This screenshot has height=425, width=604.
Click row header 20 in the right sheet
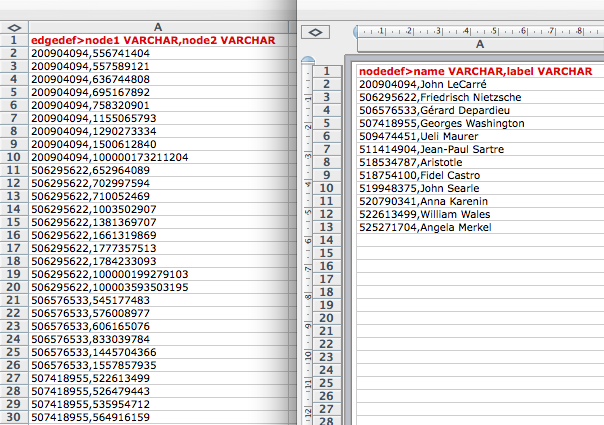point(327,318)
